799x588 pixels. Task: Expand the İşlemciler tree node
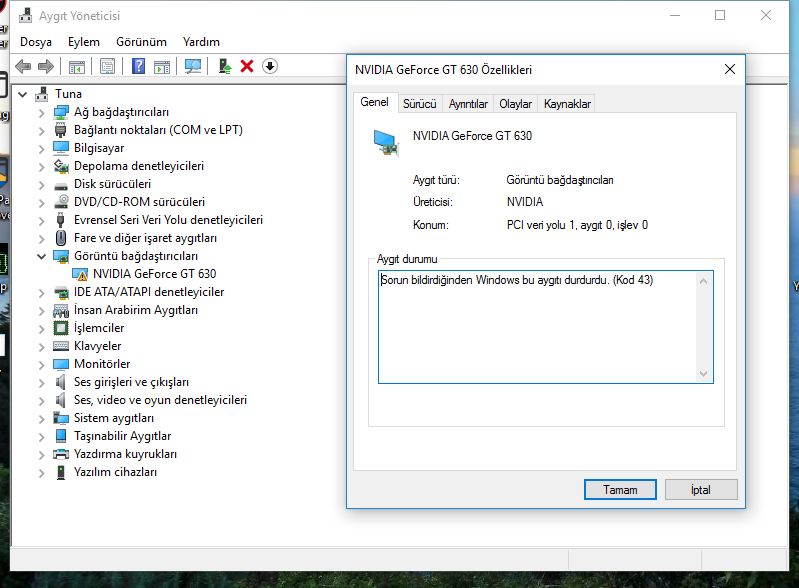(x=42, y=328)
